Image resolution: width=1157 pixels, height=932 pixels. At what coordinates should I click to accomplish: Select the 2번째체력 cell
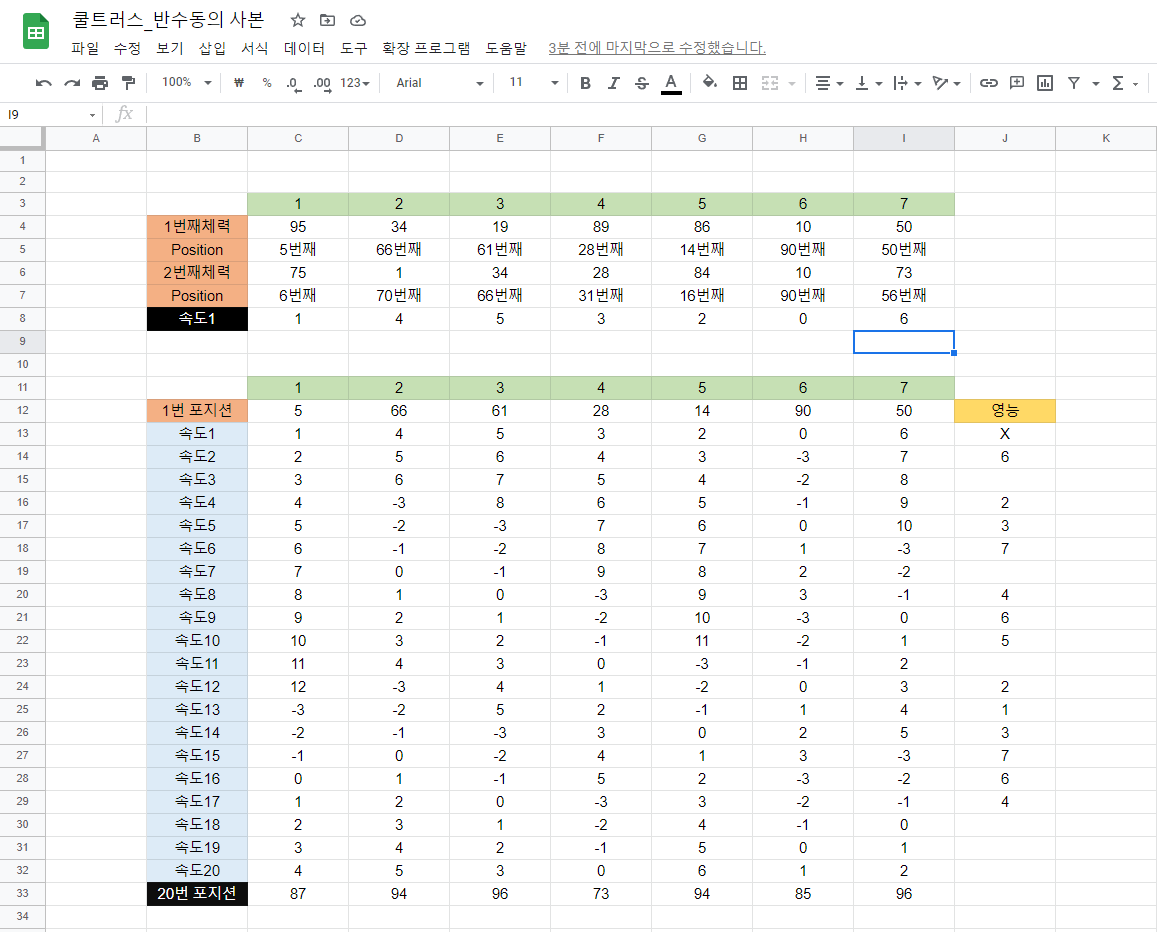pyautogui.click(x=197, y=272)
